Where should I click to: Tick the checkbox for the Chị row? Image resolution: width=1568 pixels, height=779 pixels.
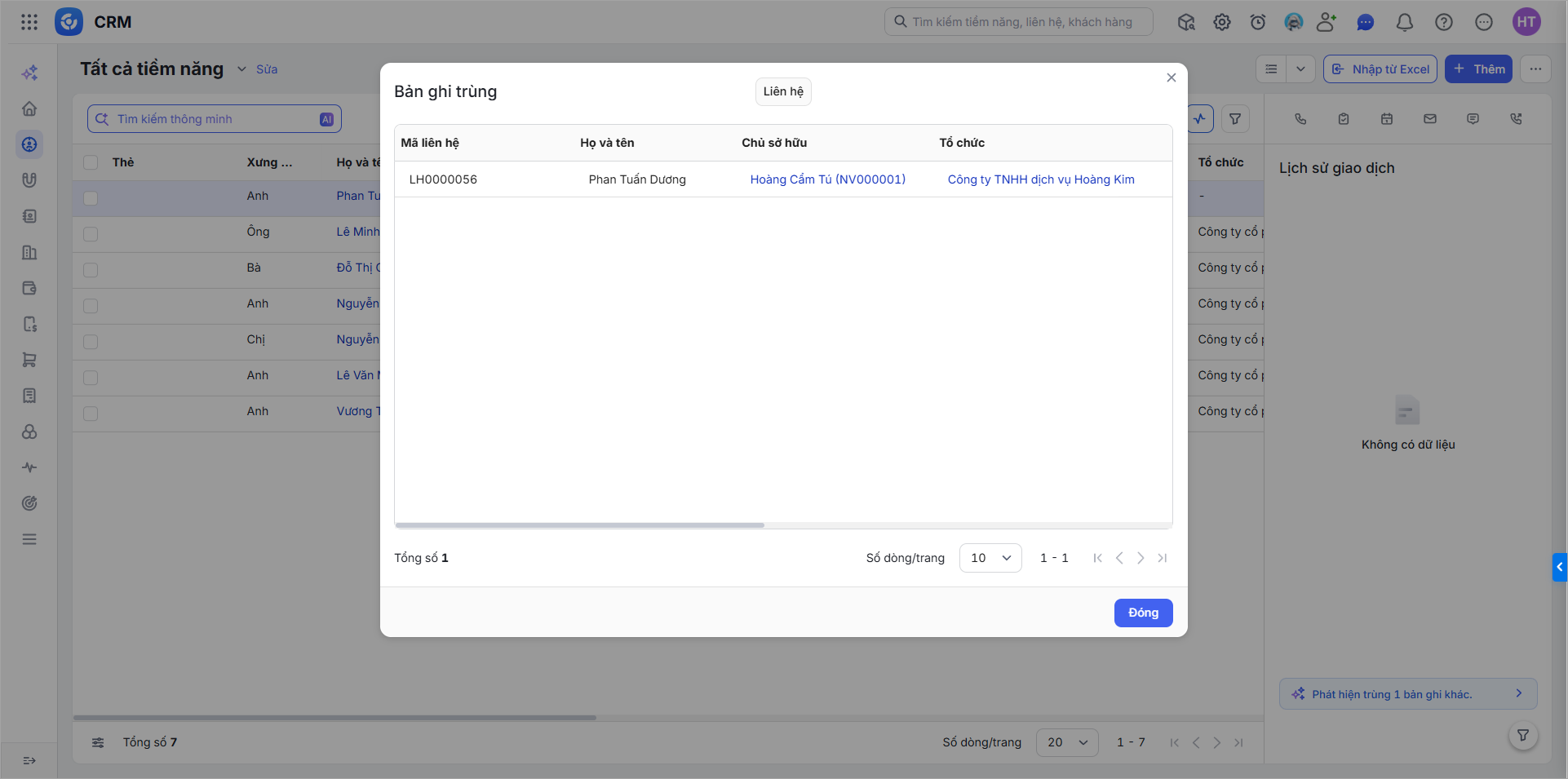(x=91, y=342)
